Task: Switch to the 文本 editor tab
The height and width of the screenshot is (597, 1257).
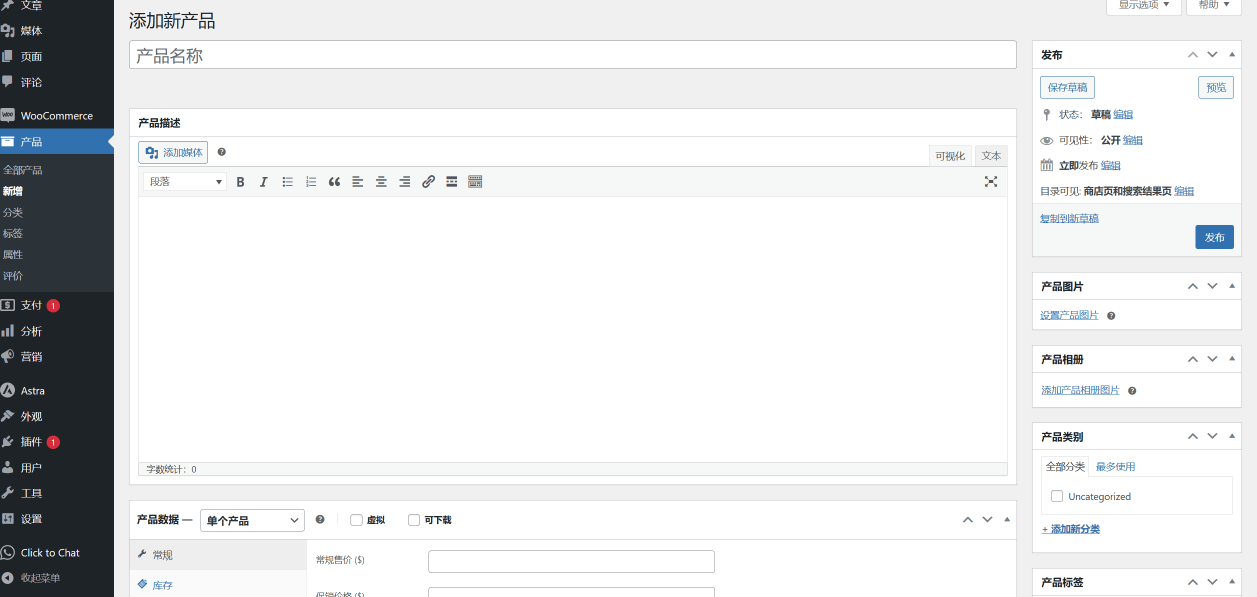Action: point(991,156)
